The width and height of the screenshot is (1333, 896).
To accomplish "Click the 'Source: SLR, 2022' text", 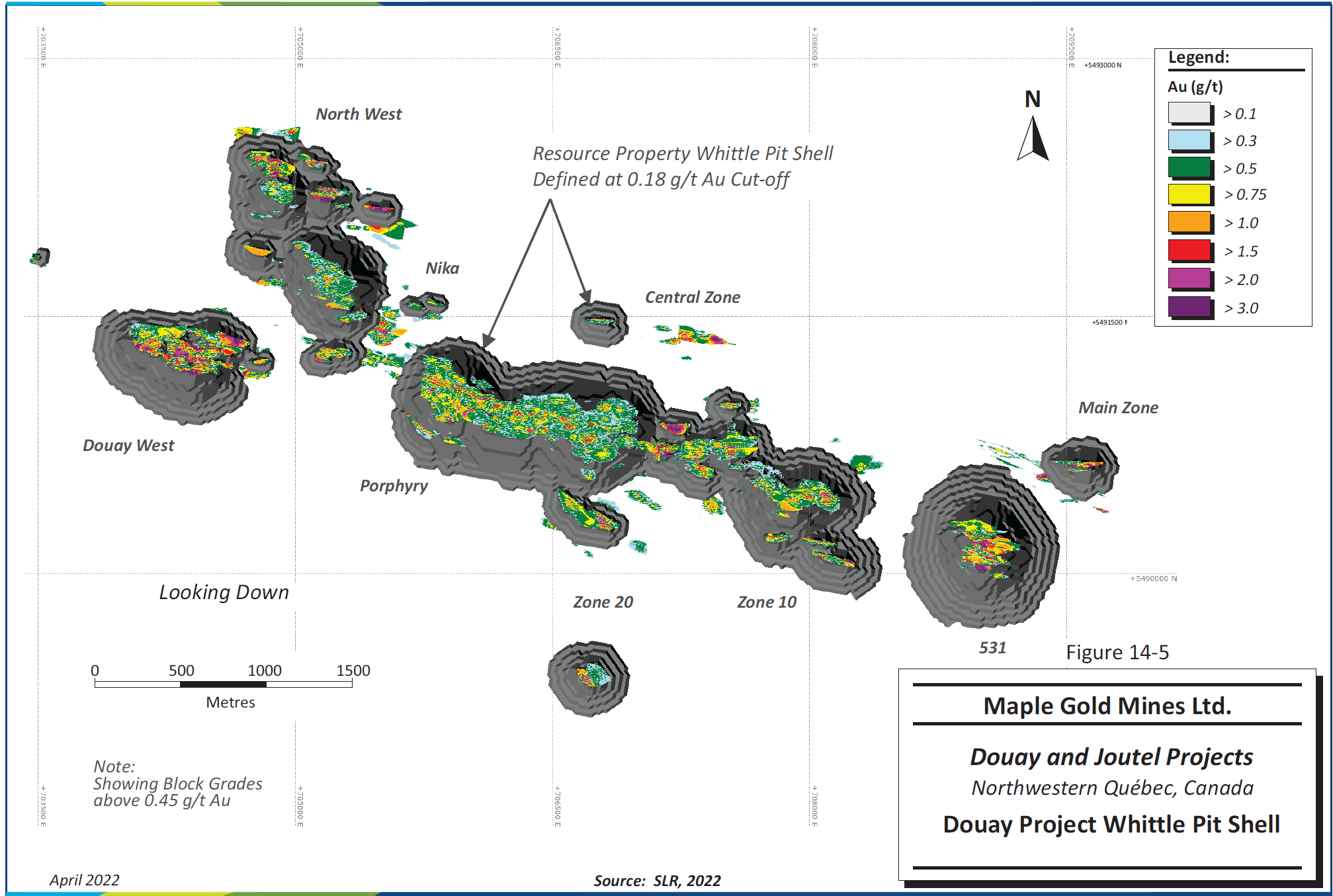I will point(657,881).
